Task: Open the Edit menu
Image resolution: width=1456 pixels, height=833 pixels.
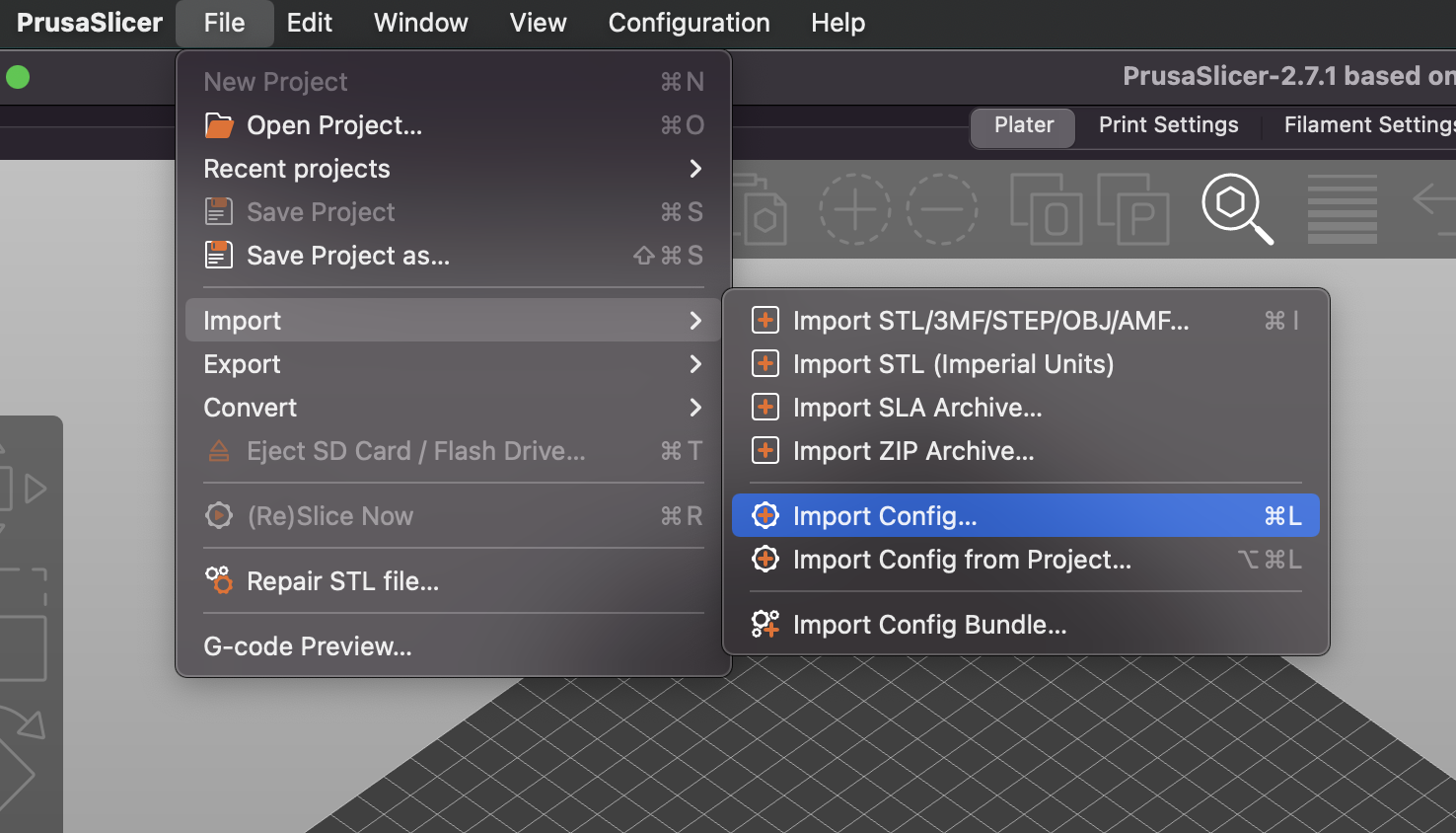Action: pos(309,23)
